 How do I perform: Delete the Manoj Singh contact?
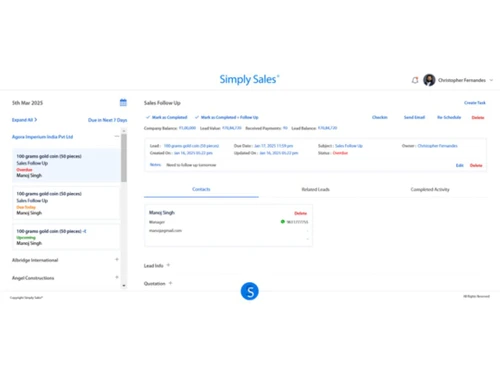300,213
